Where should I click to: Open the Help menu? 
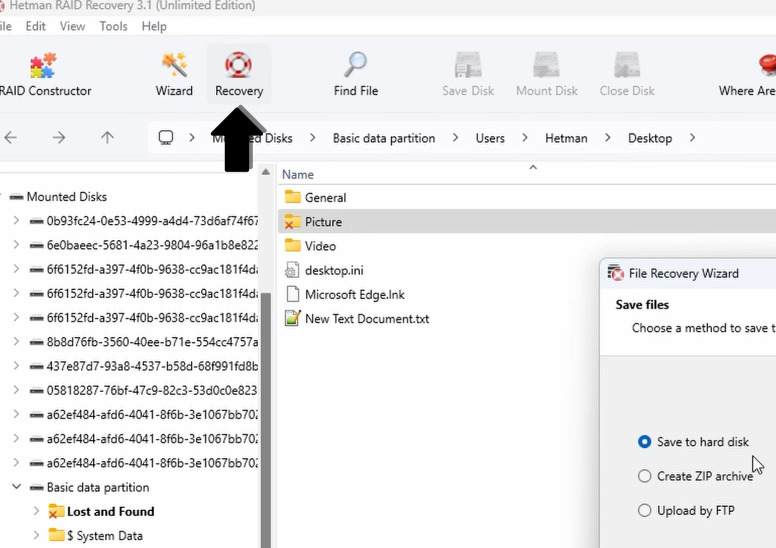click(x=154, y=26)
